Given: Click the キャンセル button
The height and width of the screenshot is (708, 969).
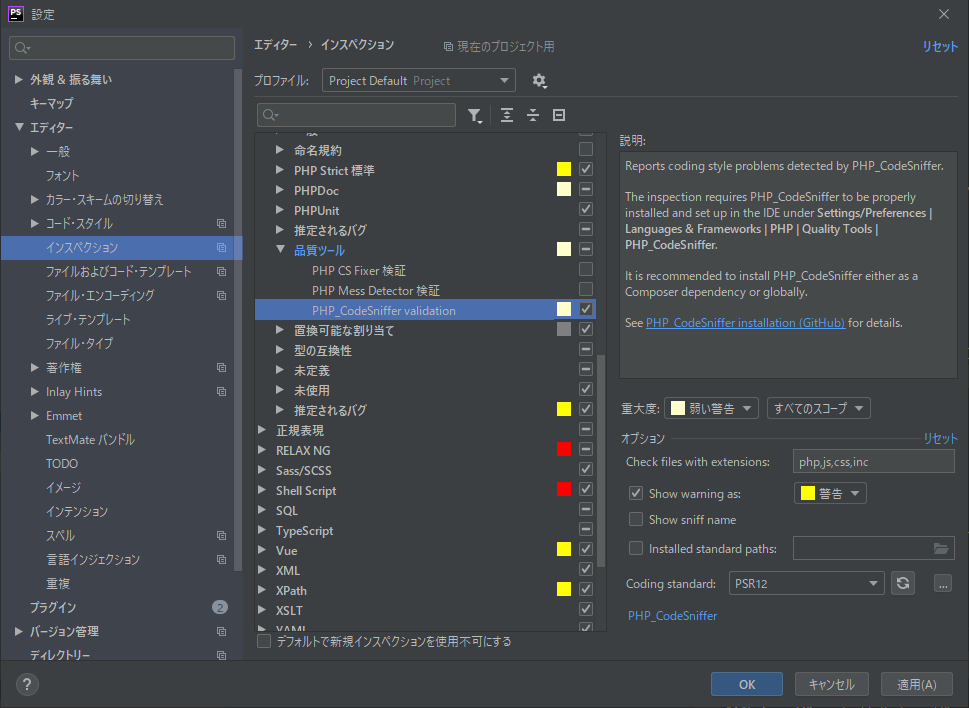Looking at the screenshot, I should click(831, 684).
